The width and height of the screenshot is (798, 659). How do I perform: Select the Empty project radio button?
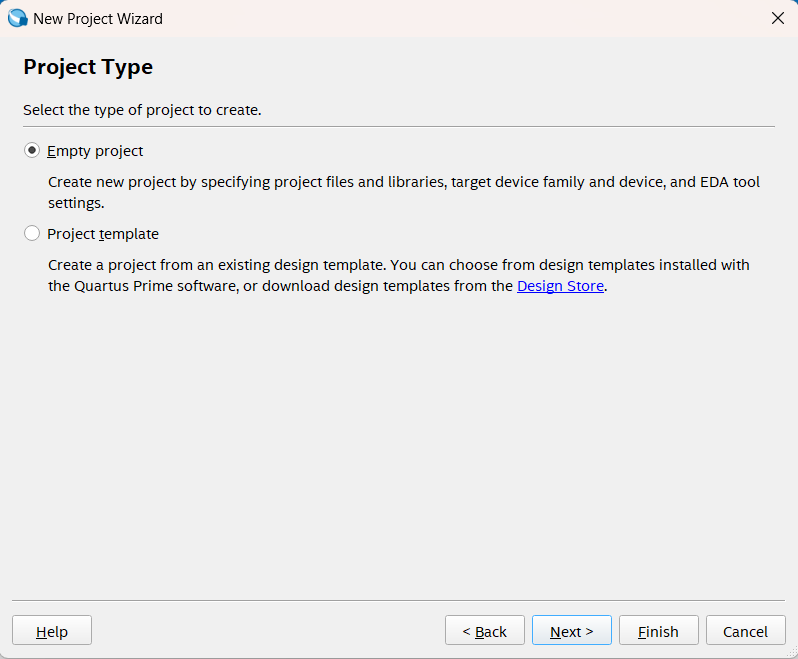pyautogui.click(x=32, y=151)
